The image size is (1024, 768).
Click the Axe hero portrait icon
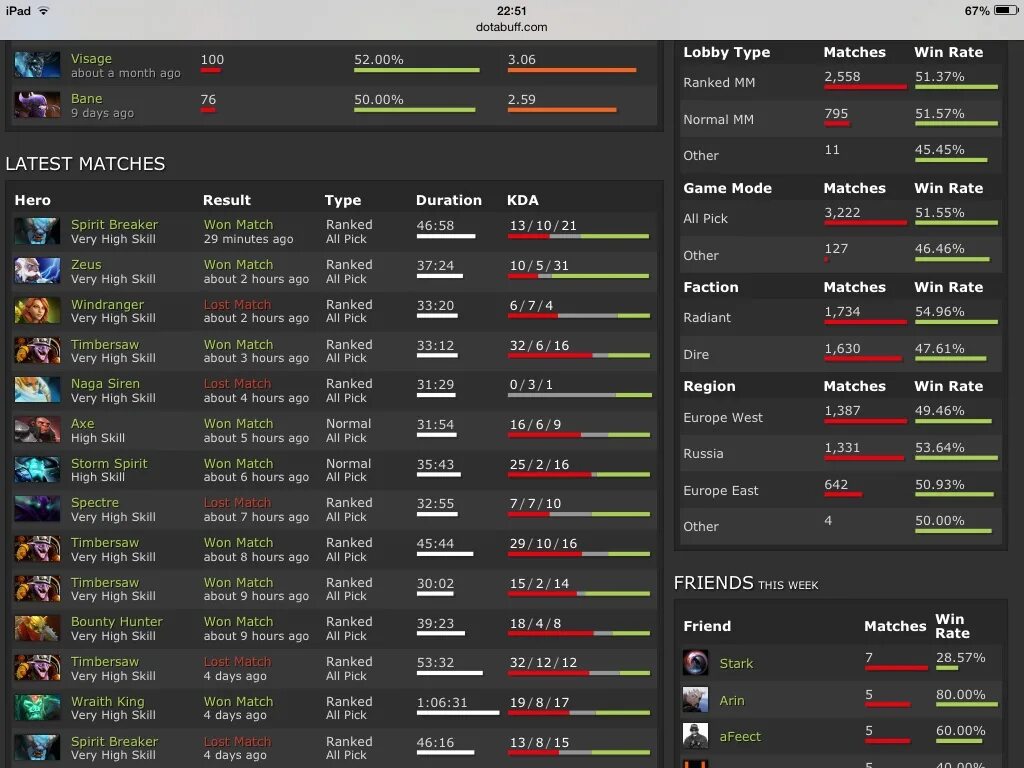click(x=37, y=430)
